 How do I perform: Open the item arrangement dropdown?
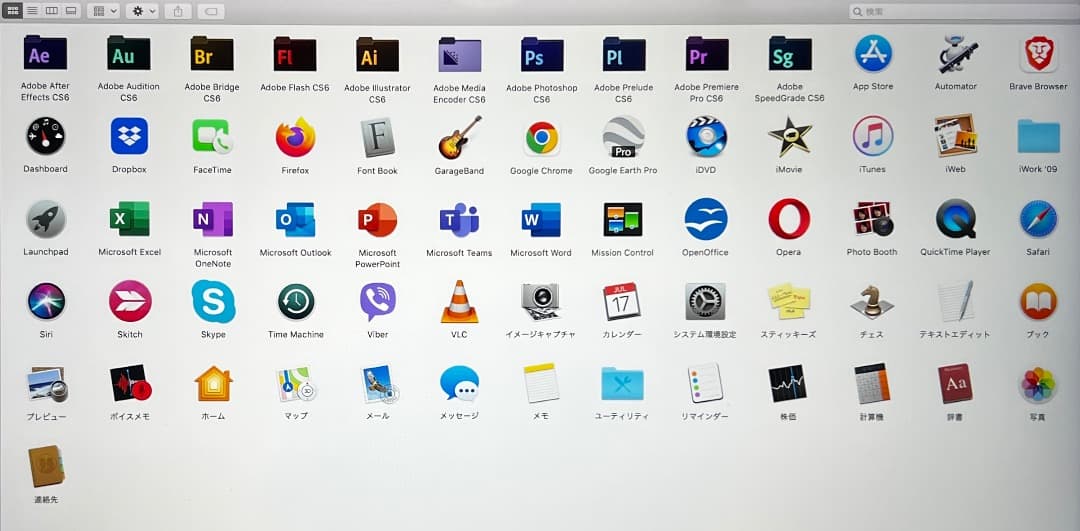pos(105,11)
